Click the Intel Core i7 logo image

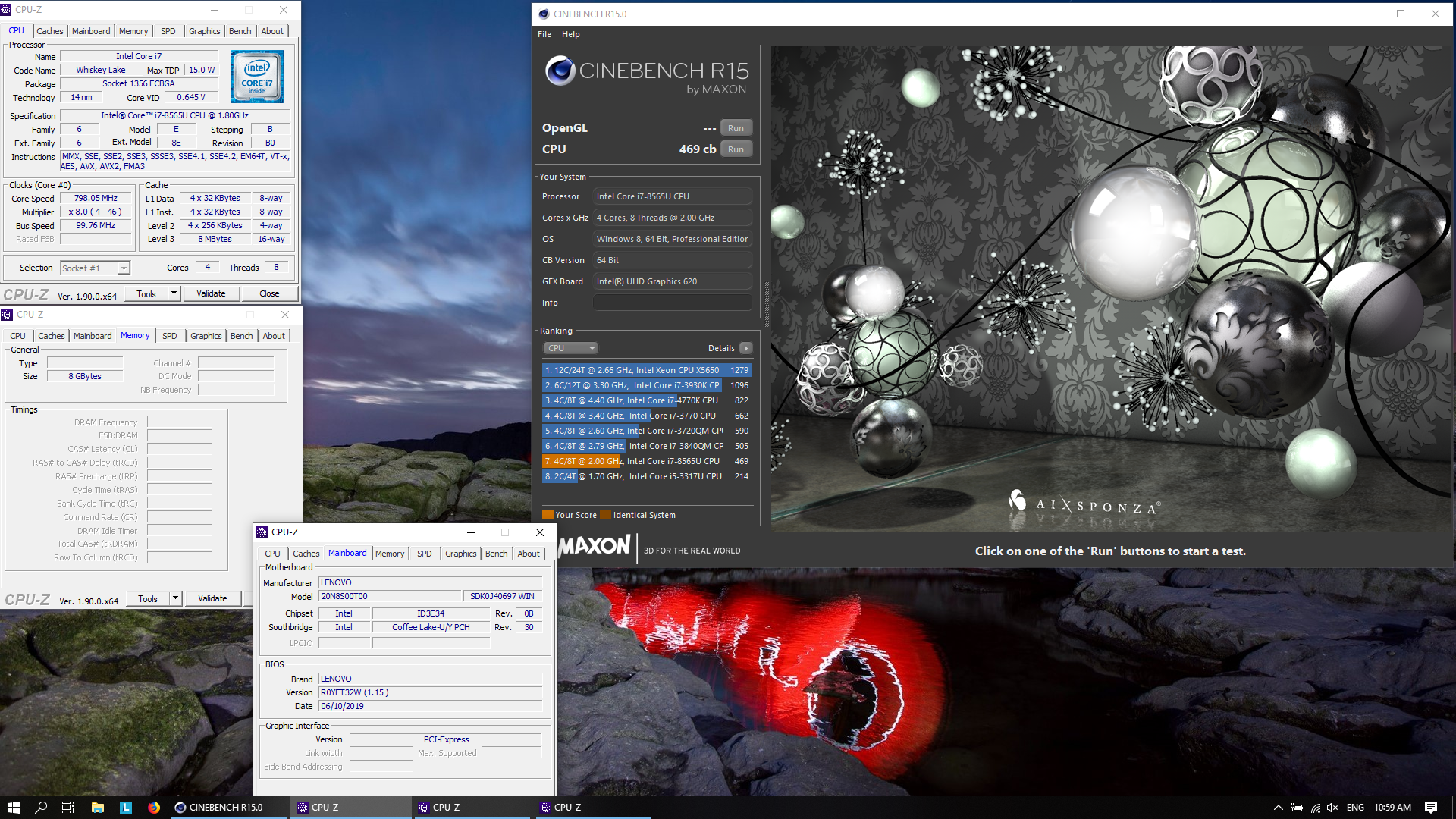pos(257,77)
